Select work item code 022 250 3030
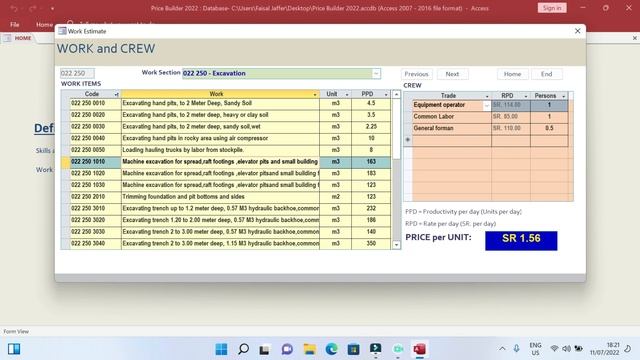The height and width of the screenshot is (360, 640). 95,232
